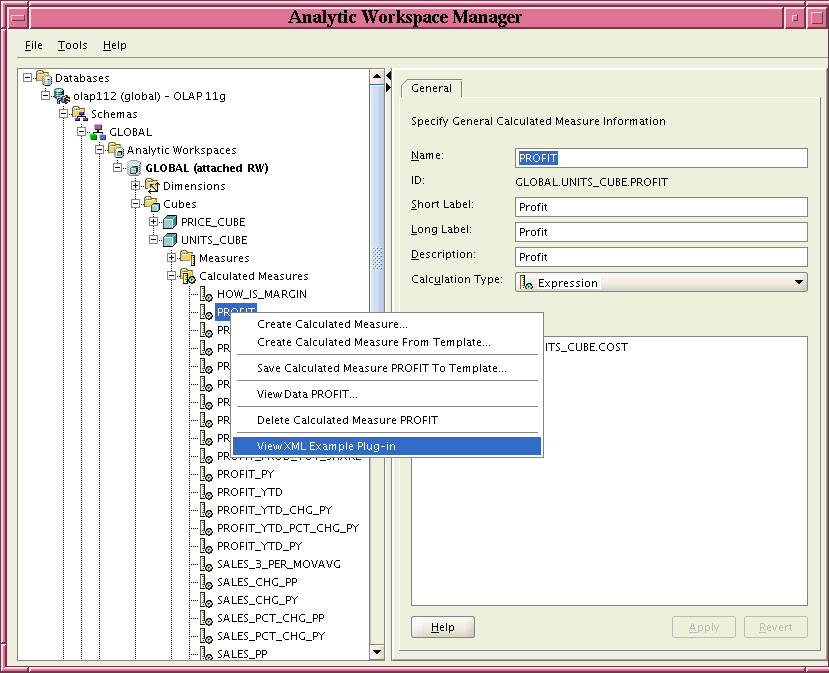829x673 pixels.
Task: Click the HOW_IS_MARGIN calculated measure icon
Action: (205, 294)
